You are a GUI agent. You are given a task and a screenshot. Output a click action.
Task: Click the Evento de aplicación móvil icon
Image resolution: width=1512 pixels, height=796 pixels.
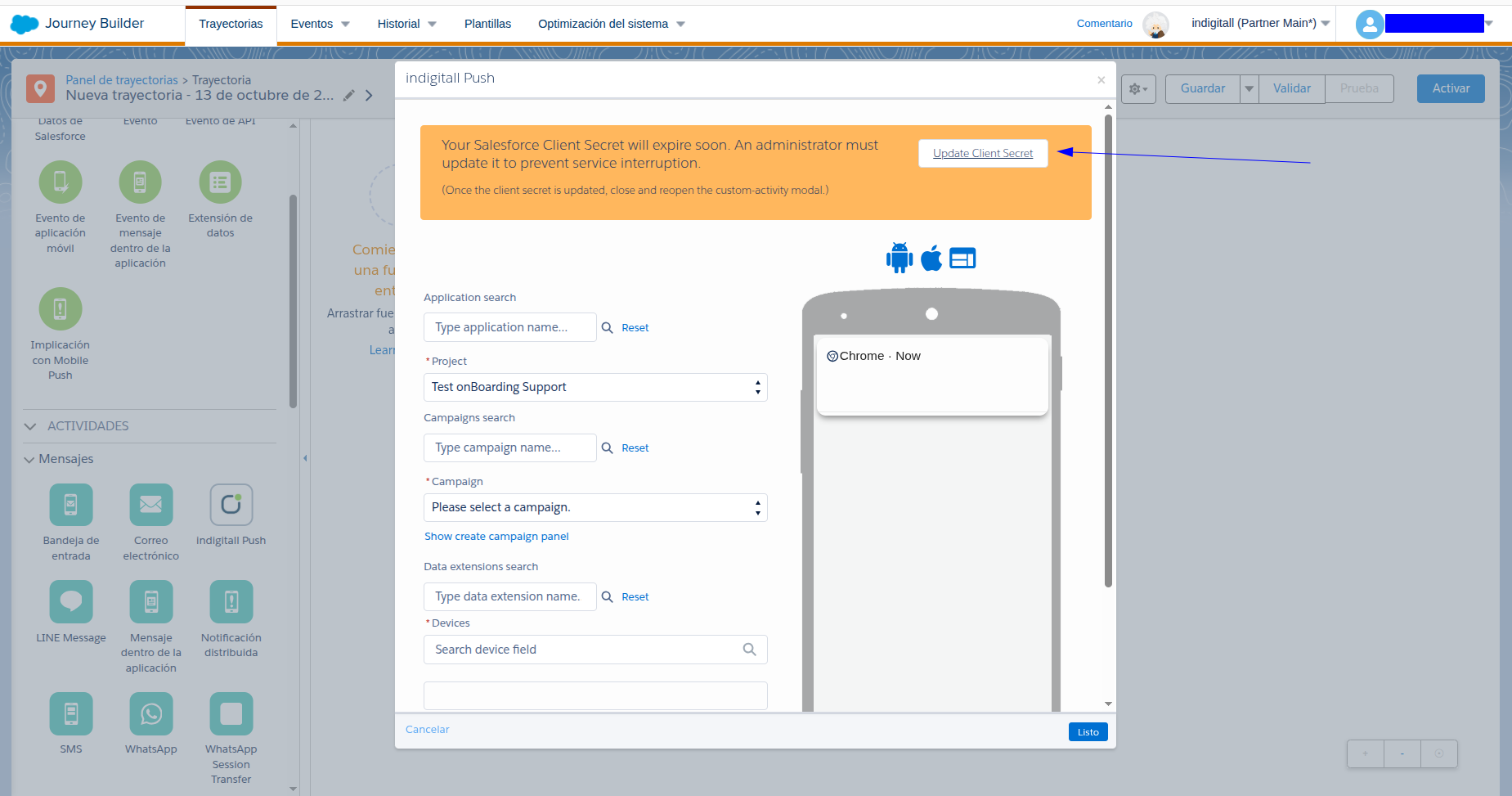click(61, 182)
